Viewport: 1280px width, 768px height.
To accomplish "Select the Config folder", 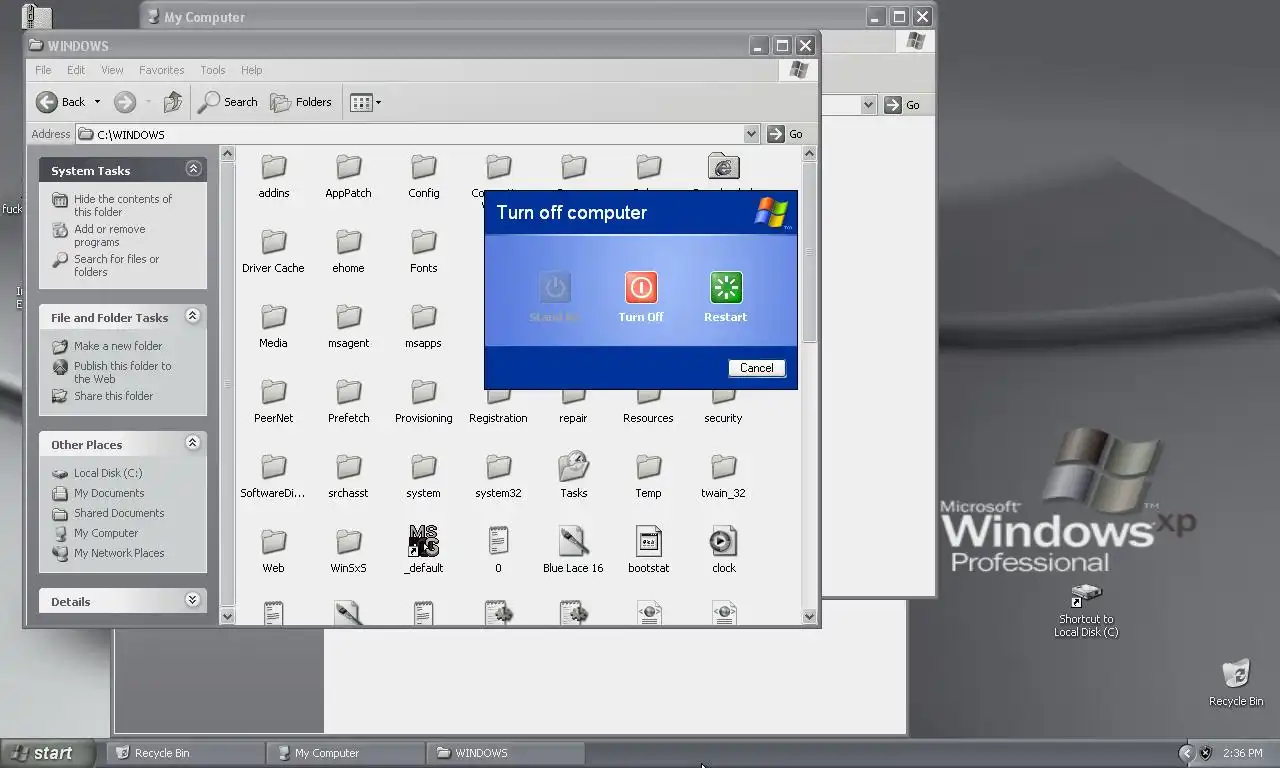I will pos(423,167).
